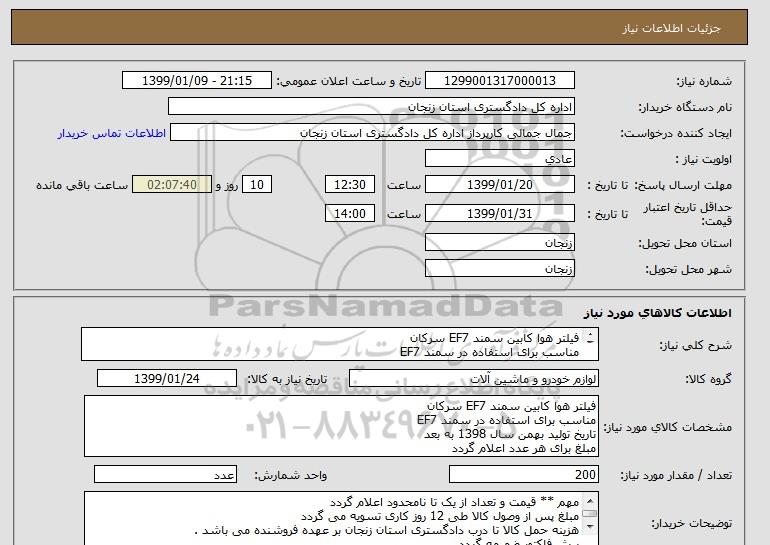Click page header جزئیات اطلاعات نیاز
The image size is (770, 545).
tap(671, 27)
